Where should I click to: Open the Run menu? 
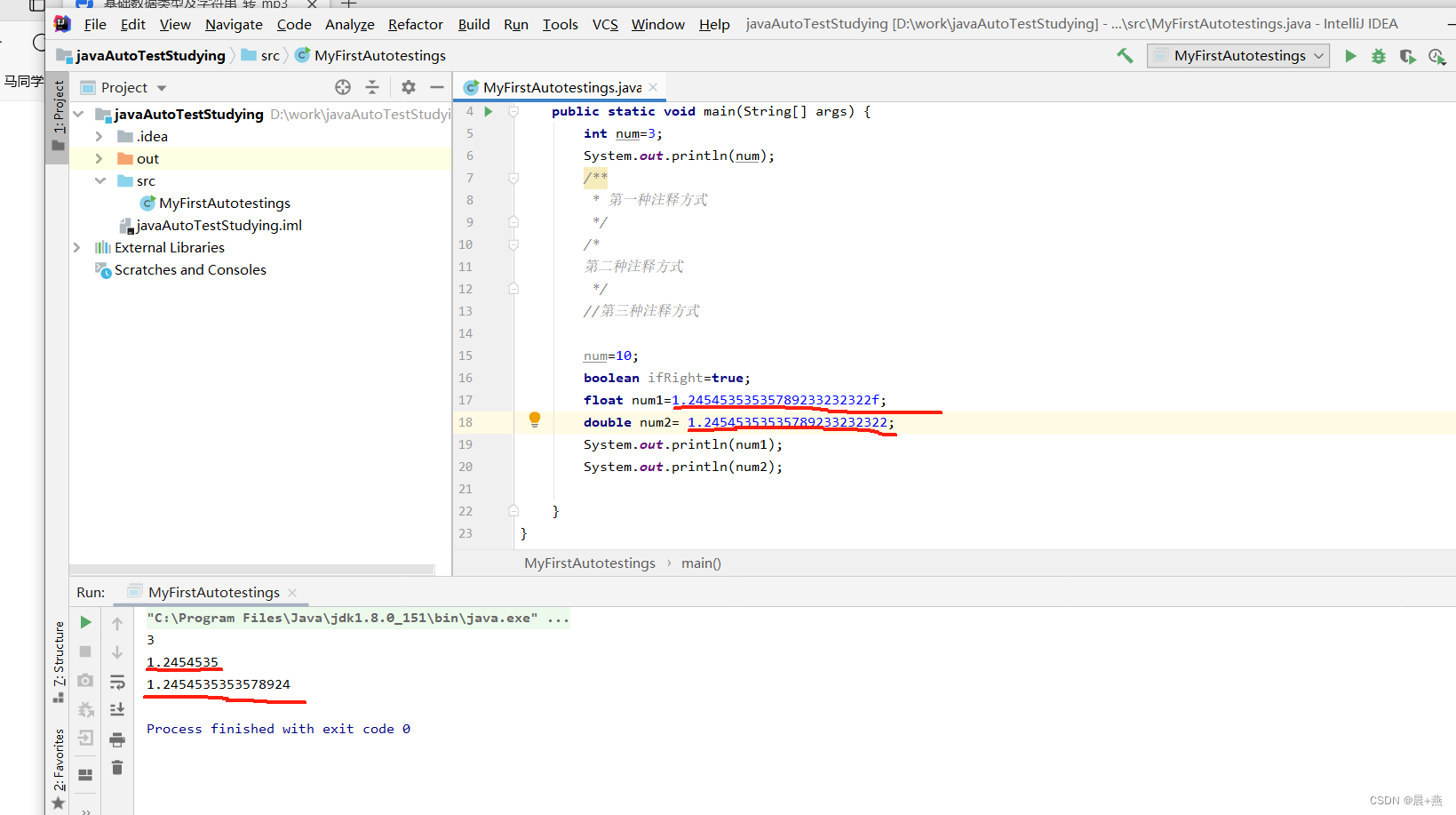point(515,25)
